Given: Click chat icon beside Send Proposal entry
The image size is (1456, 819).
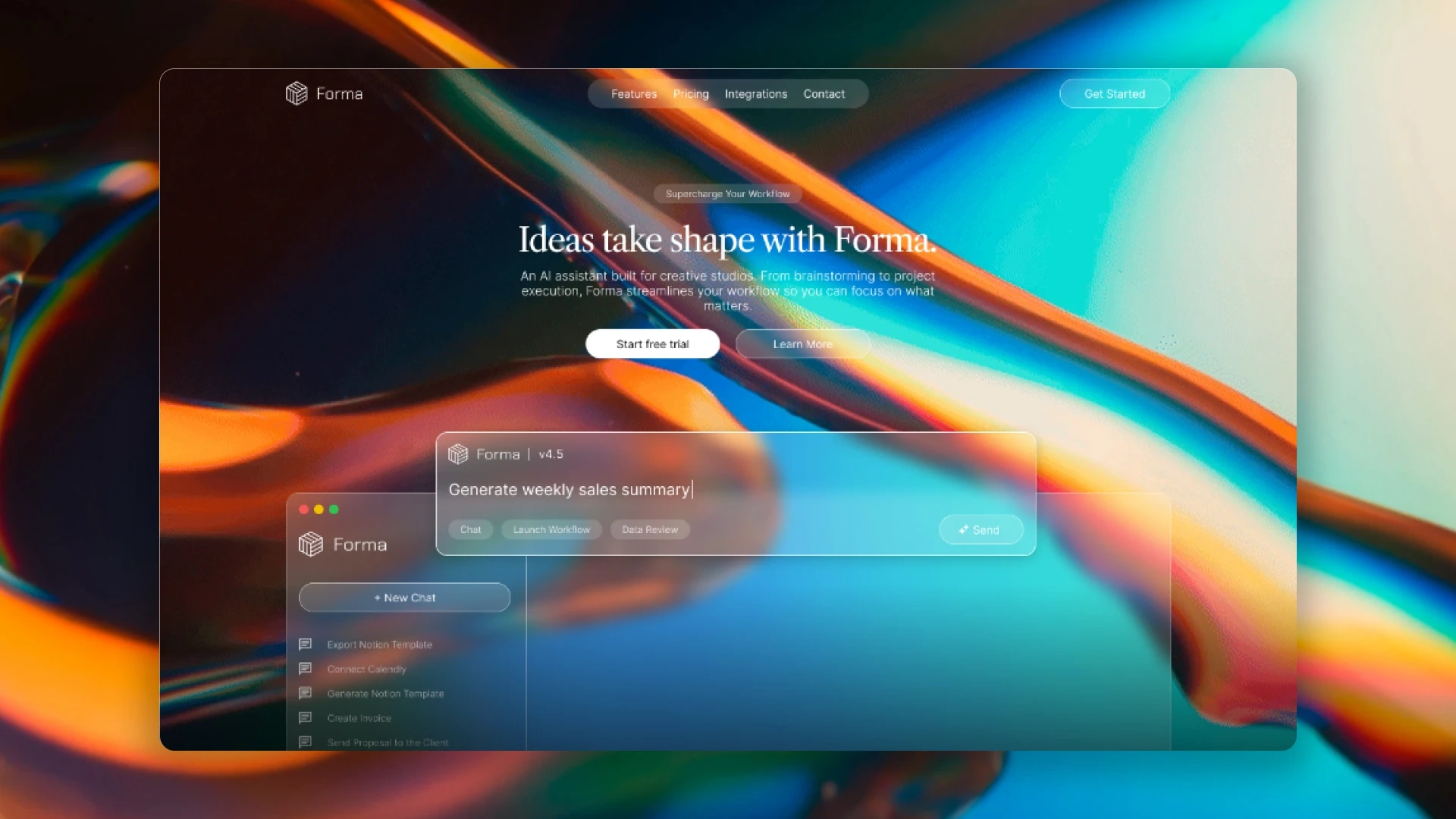Looking at the screenshot, I should tap(306, 742).
